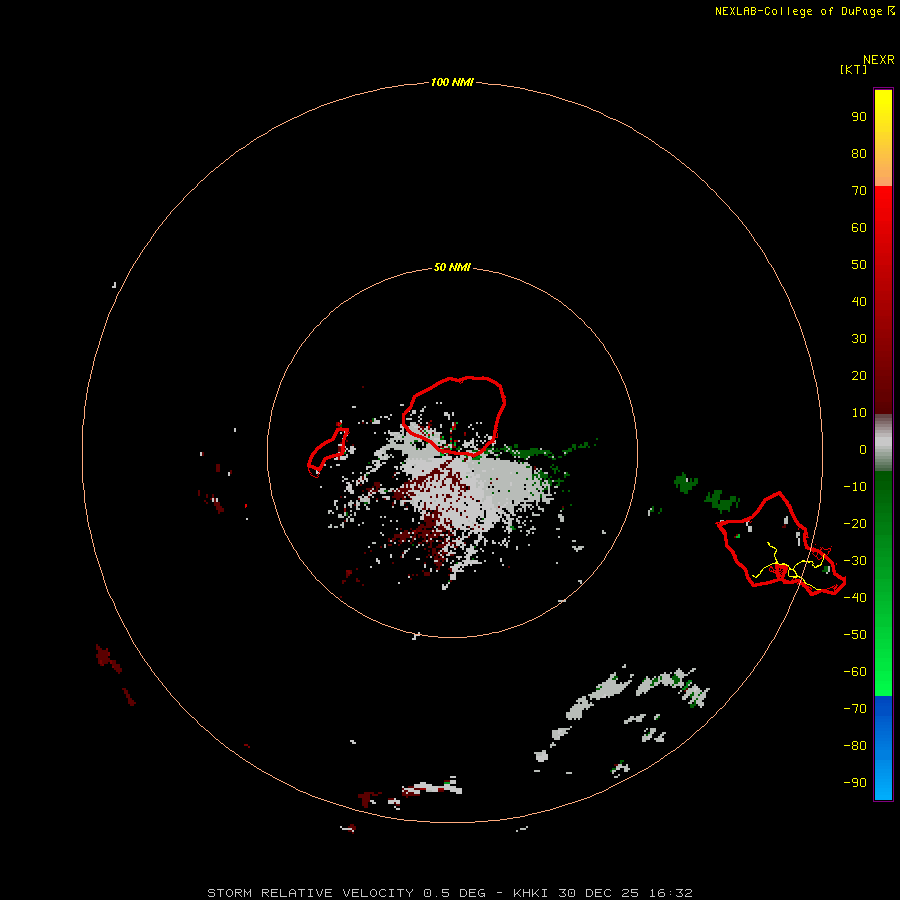Click the -70 value on the velocity scale
Image resolution: width=900 pixels, height=900 pixels.
click(855, 708)
